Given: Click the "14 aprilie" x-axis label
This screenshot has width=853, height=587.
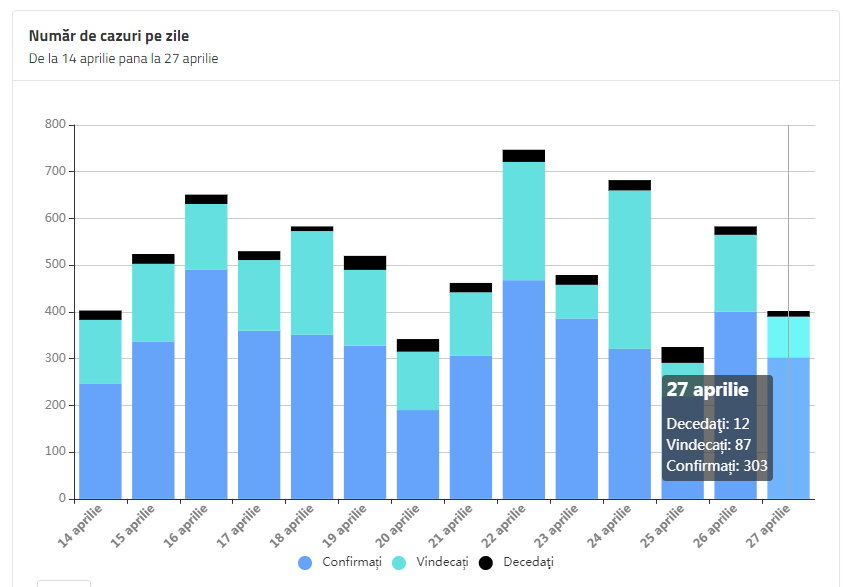Looking at the screenshot, I should [x=80, y=525].
